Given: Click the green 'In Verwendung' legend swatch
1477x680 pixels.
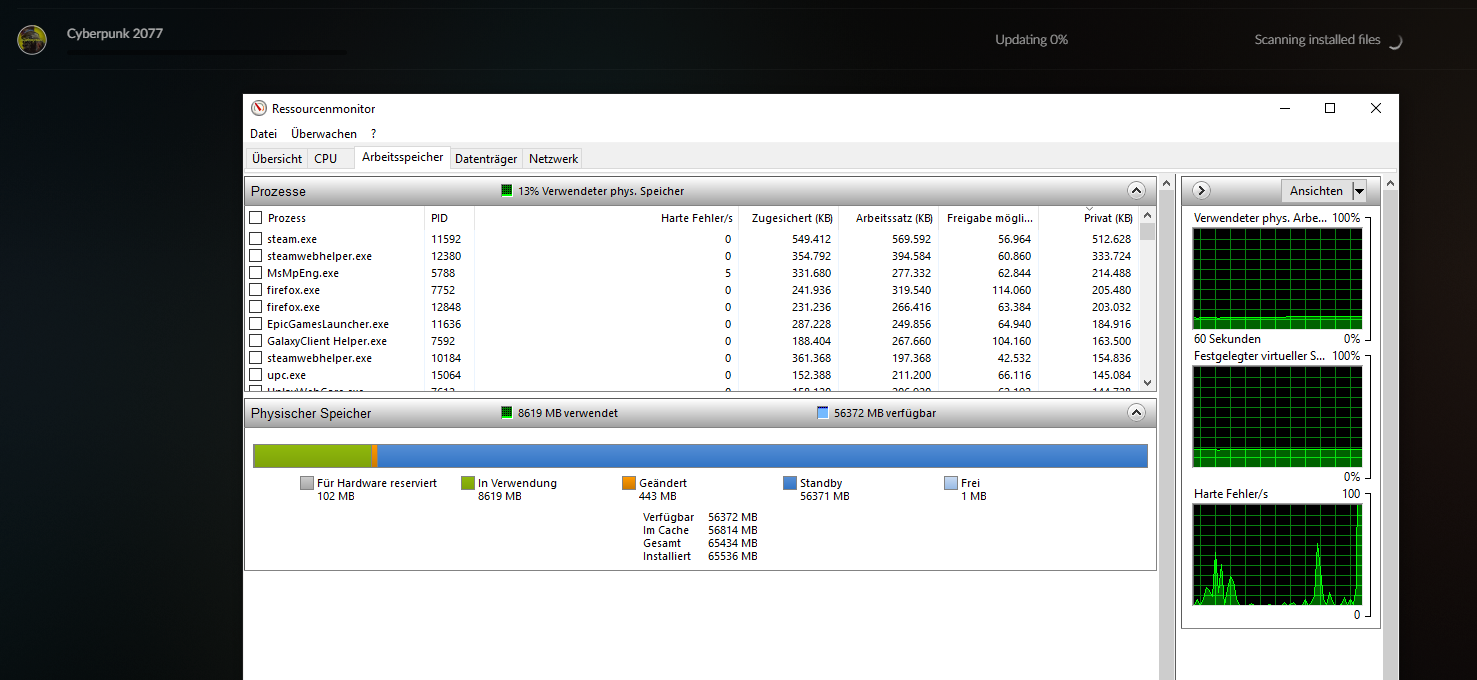Looking at the screenshot, I should (x=467, y=483).
